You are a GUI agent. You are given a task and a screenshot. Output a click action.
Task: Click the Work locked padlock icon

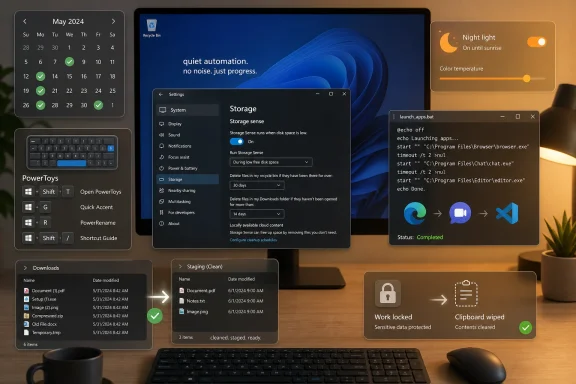(x=388, y=293)
